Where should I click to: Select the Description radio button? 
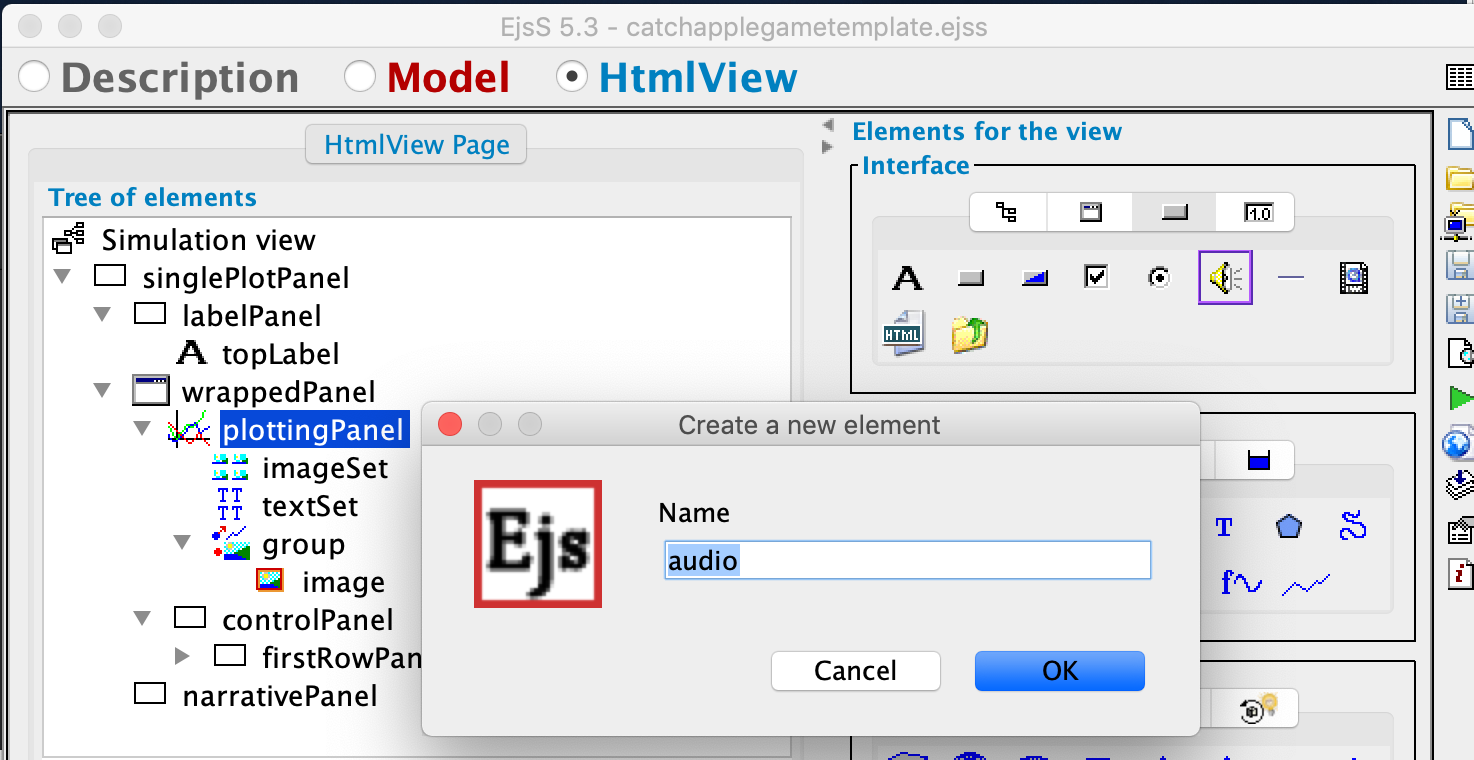pos(33,77)
